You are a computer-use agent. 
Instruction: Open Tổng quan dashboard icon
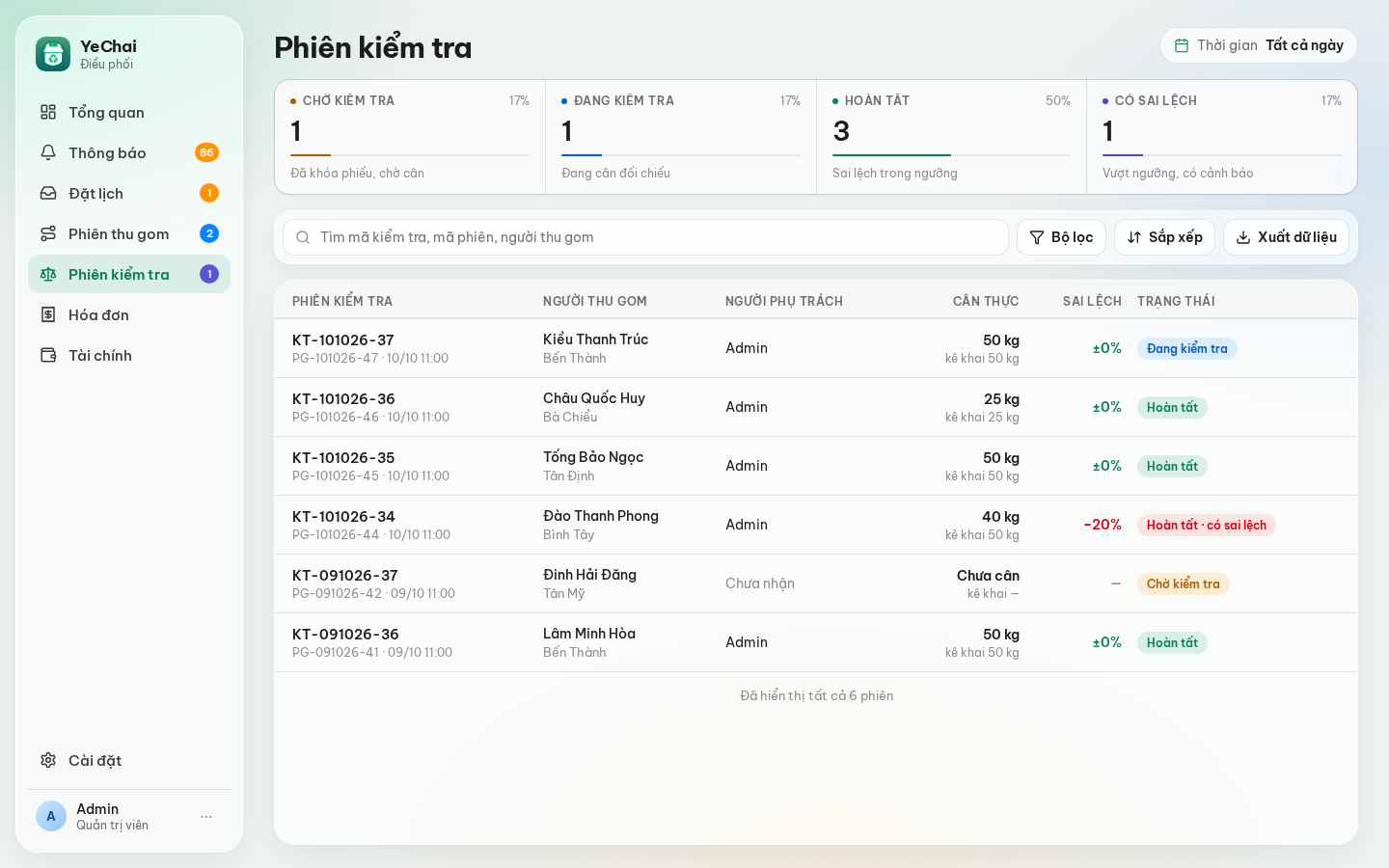(x=48, y=113)
